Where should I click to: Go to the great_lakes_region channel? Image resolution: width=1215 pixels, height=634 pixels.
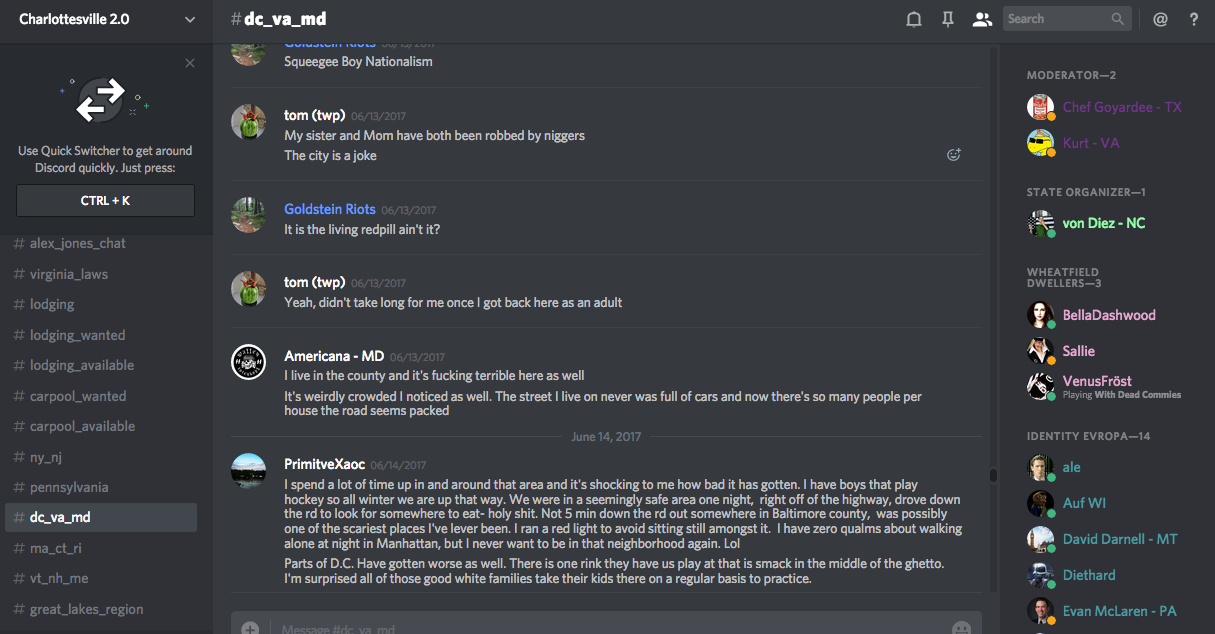(86, 609)
